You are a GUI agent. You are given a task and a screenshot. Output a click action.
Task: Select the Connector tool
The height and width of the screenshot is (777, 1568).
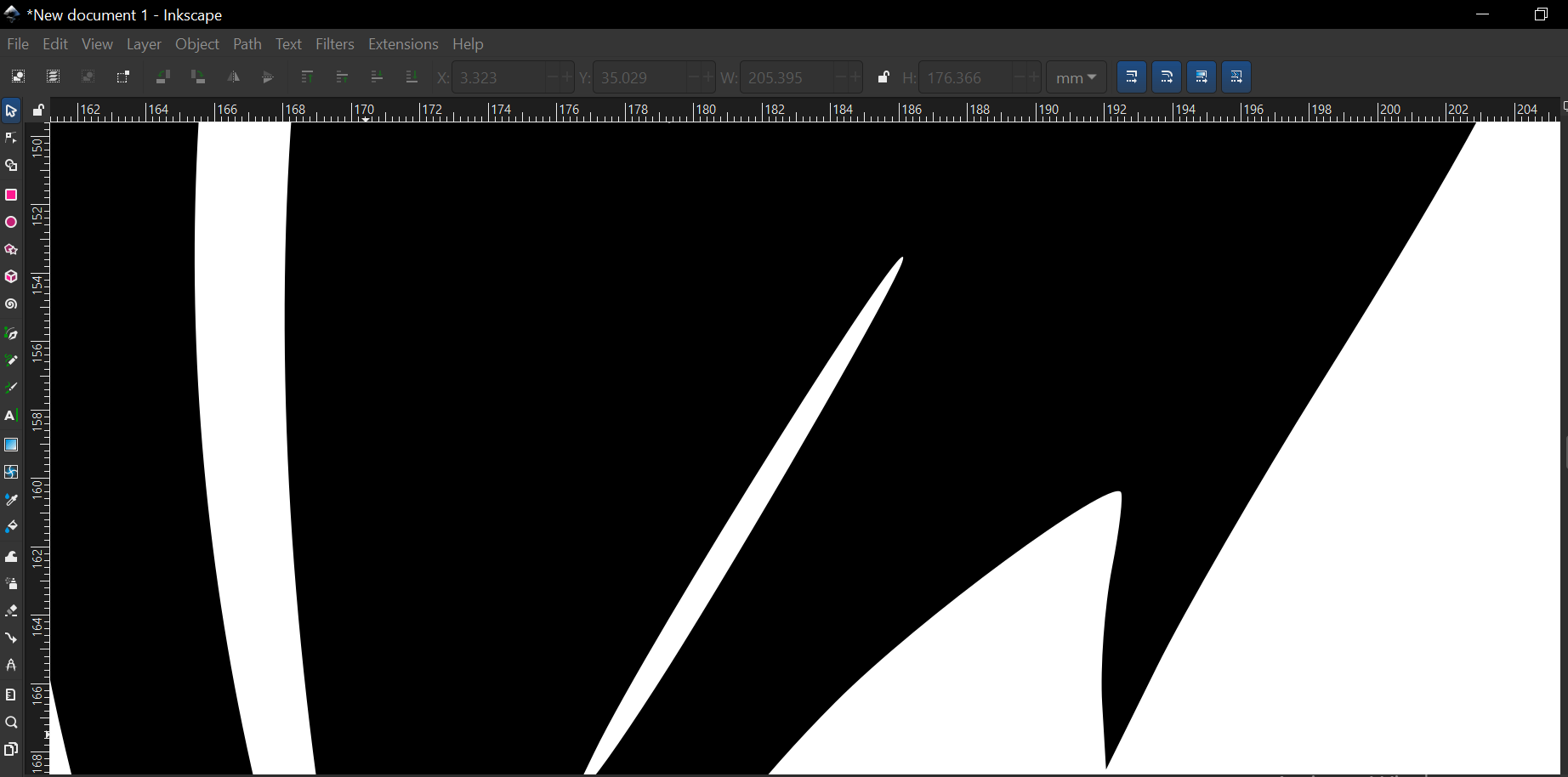click(x=11, y=638)
